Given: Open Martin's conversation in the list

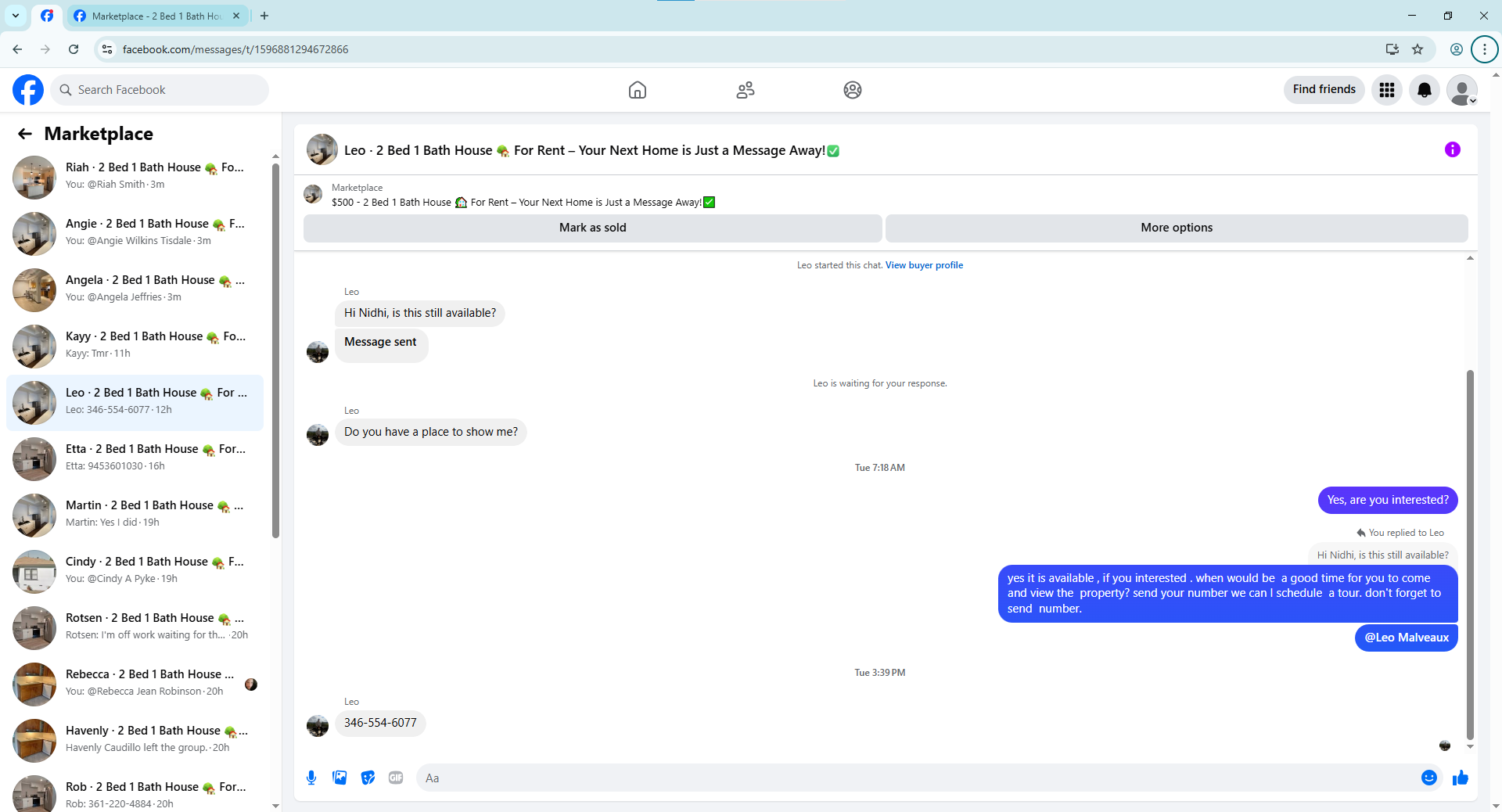Looking at the screenshot, I should tap(135, 515).
